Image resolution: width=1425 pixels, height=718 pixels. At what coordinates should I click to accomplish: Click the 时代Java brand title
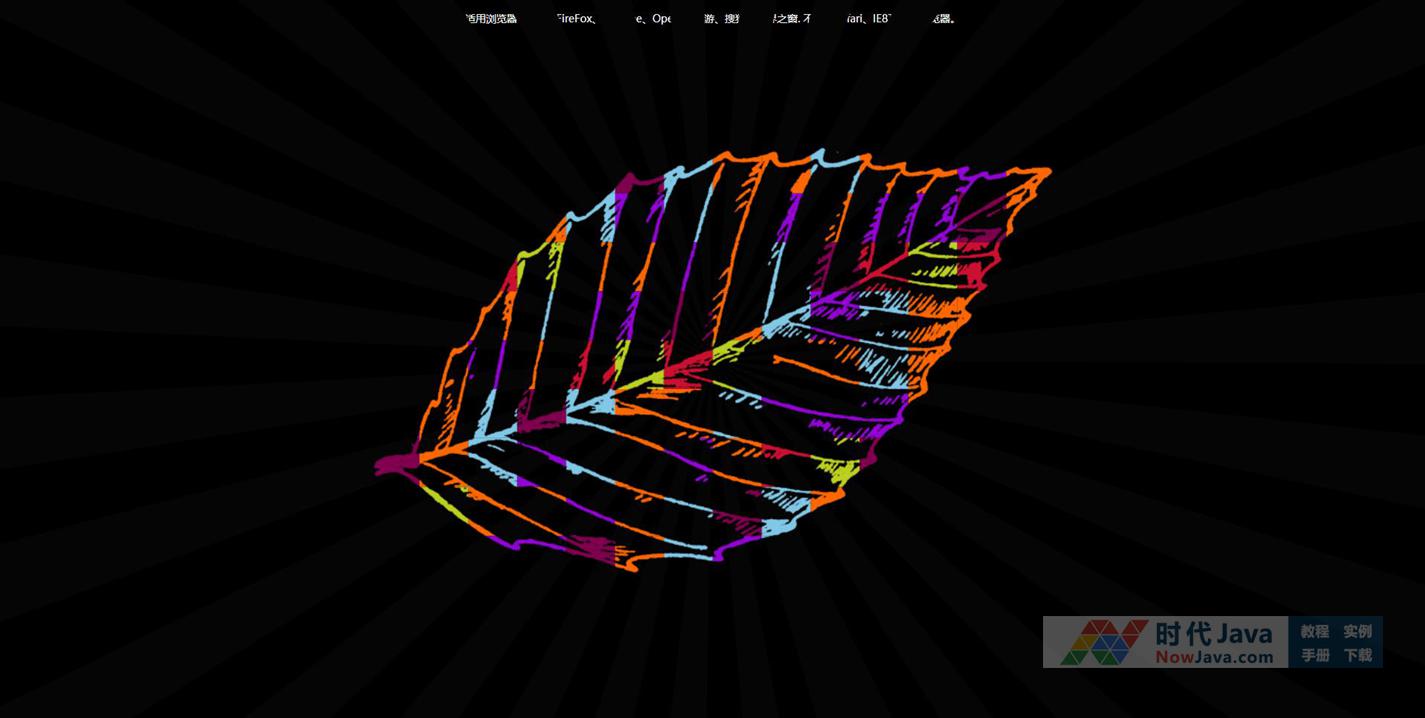1214,633
